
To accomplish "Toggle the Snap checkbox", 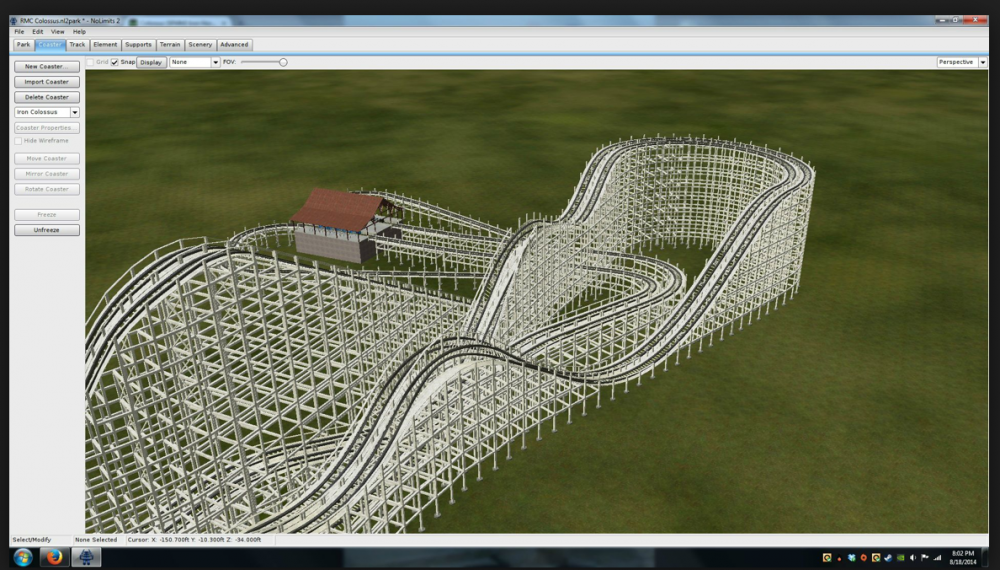I will point(115,62).
